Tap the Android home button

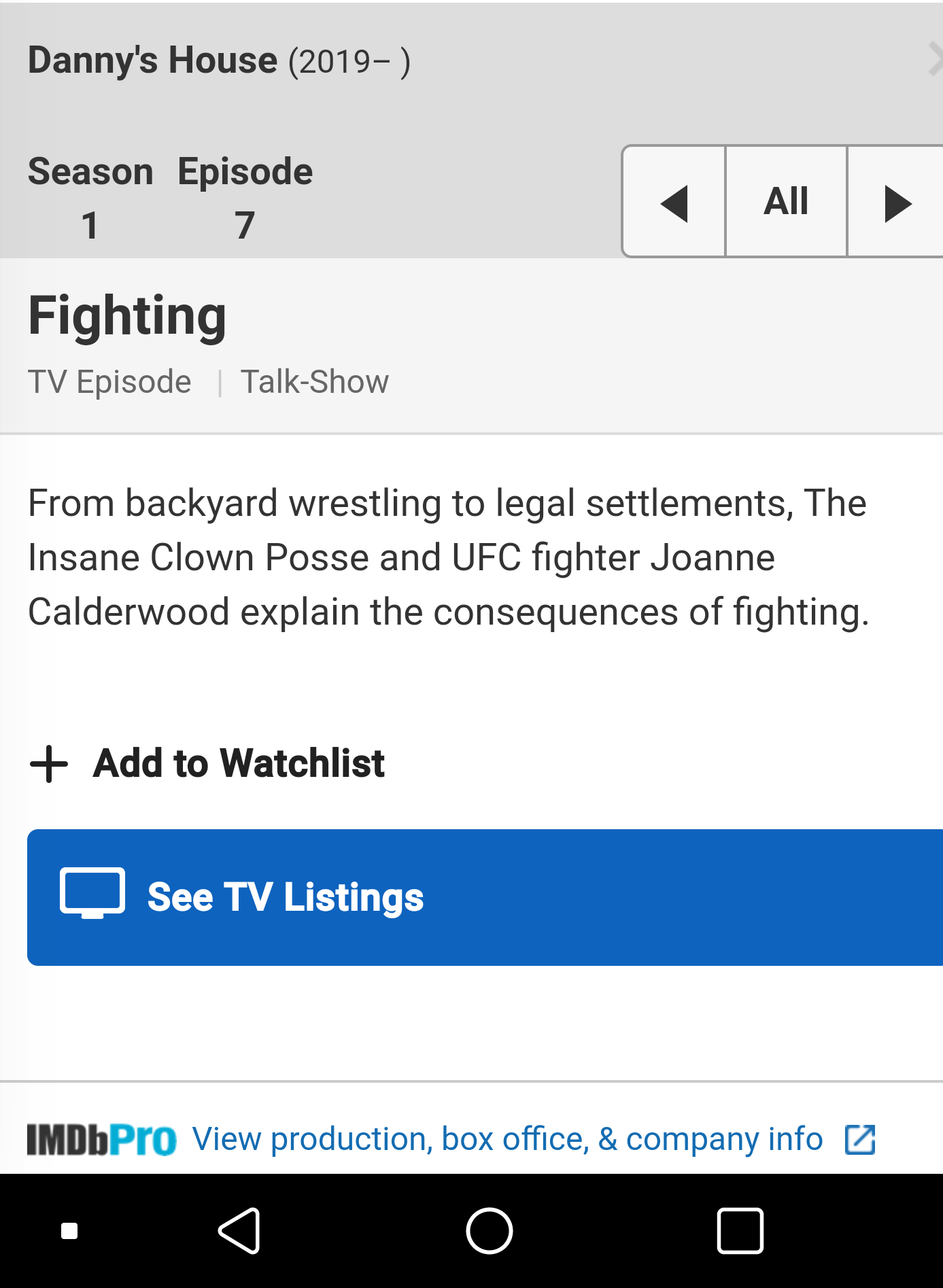click(x=490, y=1231)
